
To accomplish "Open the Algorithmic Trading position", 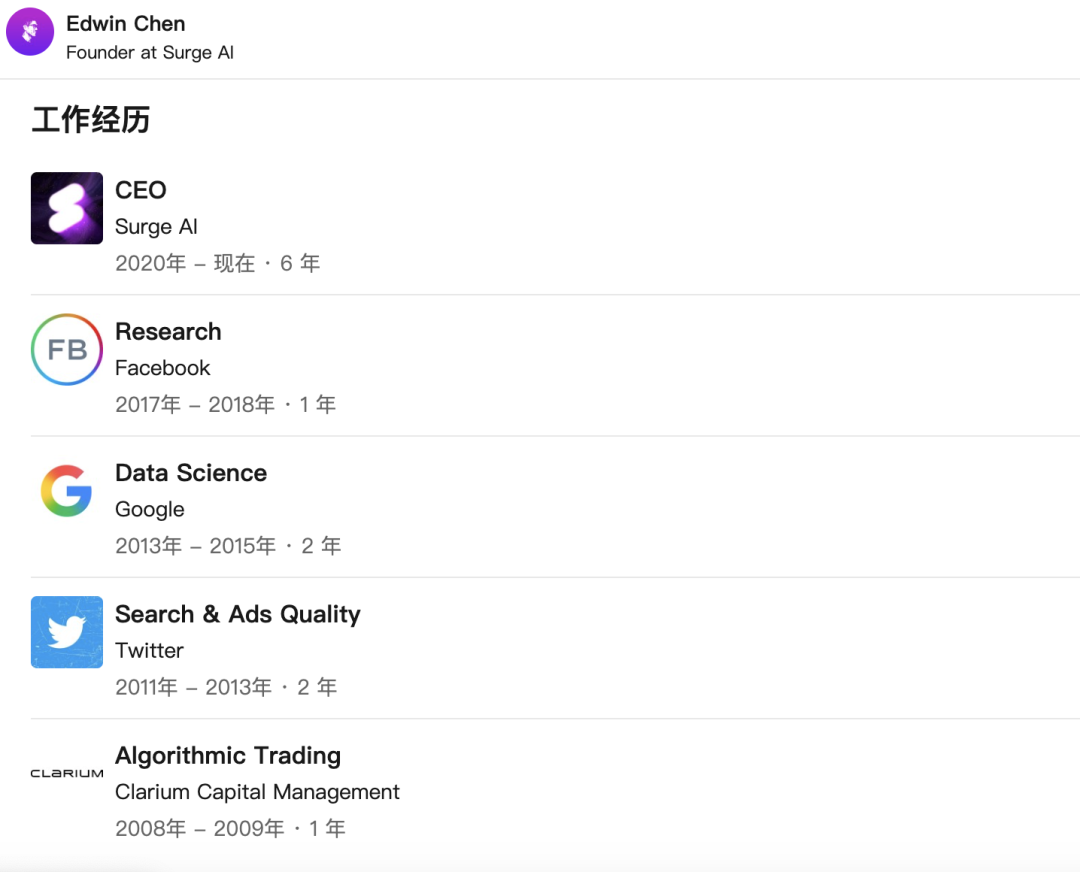I will point(228,755).
